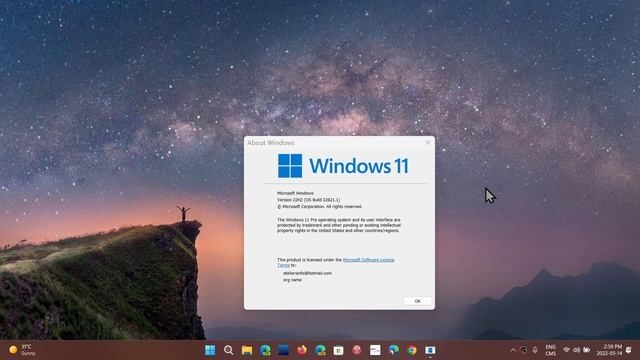Click the 'org name' text

[292, 280]
